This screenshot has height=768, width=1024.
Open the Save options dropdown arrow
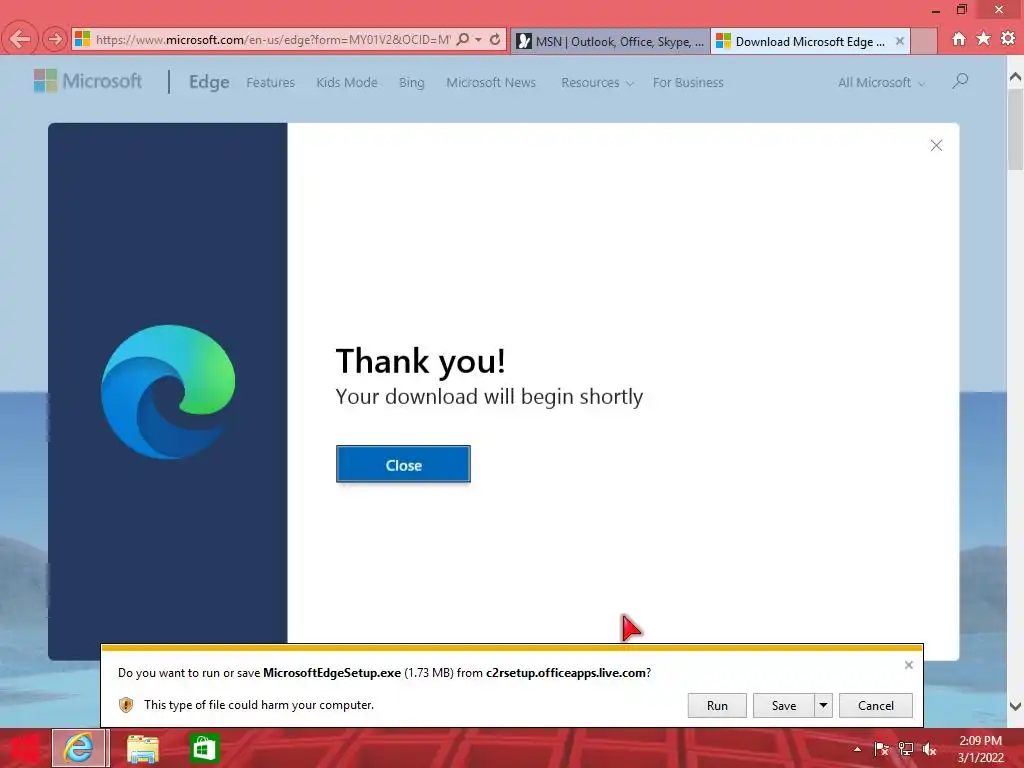(823, 705)
